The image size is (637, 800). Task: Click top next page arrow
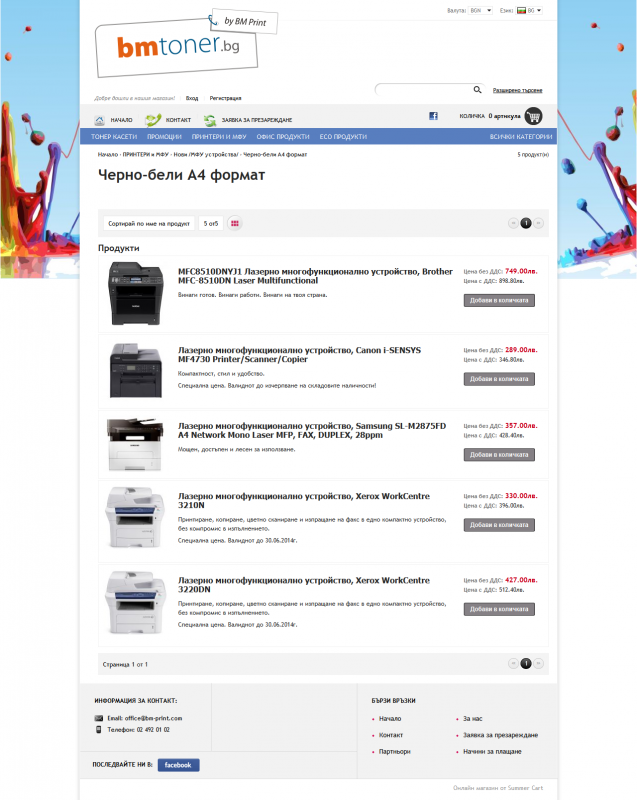coord(539,223)
